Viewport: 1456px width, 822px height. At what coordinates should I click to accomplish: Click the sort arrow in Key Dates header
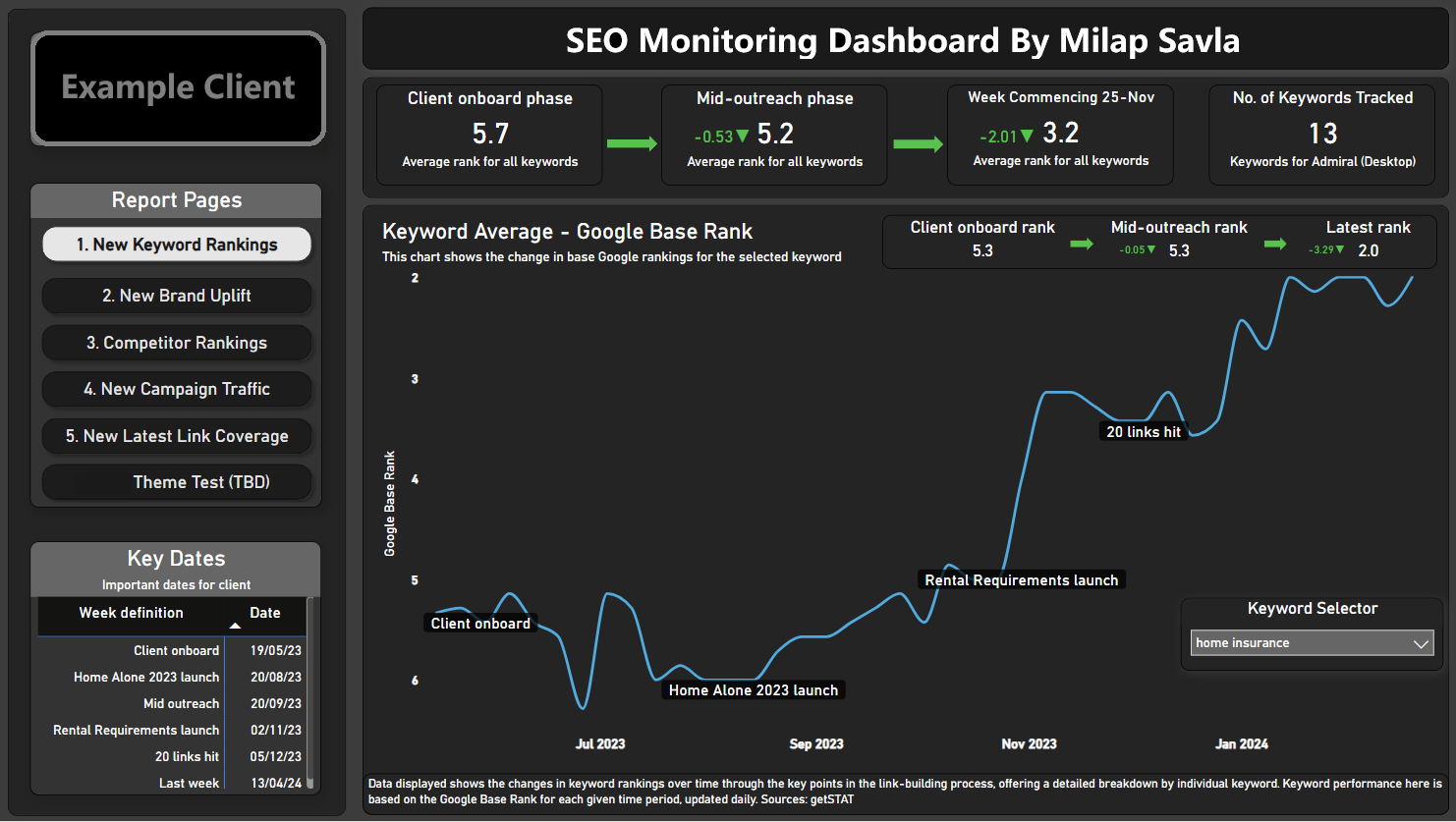coord(235,626)
